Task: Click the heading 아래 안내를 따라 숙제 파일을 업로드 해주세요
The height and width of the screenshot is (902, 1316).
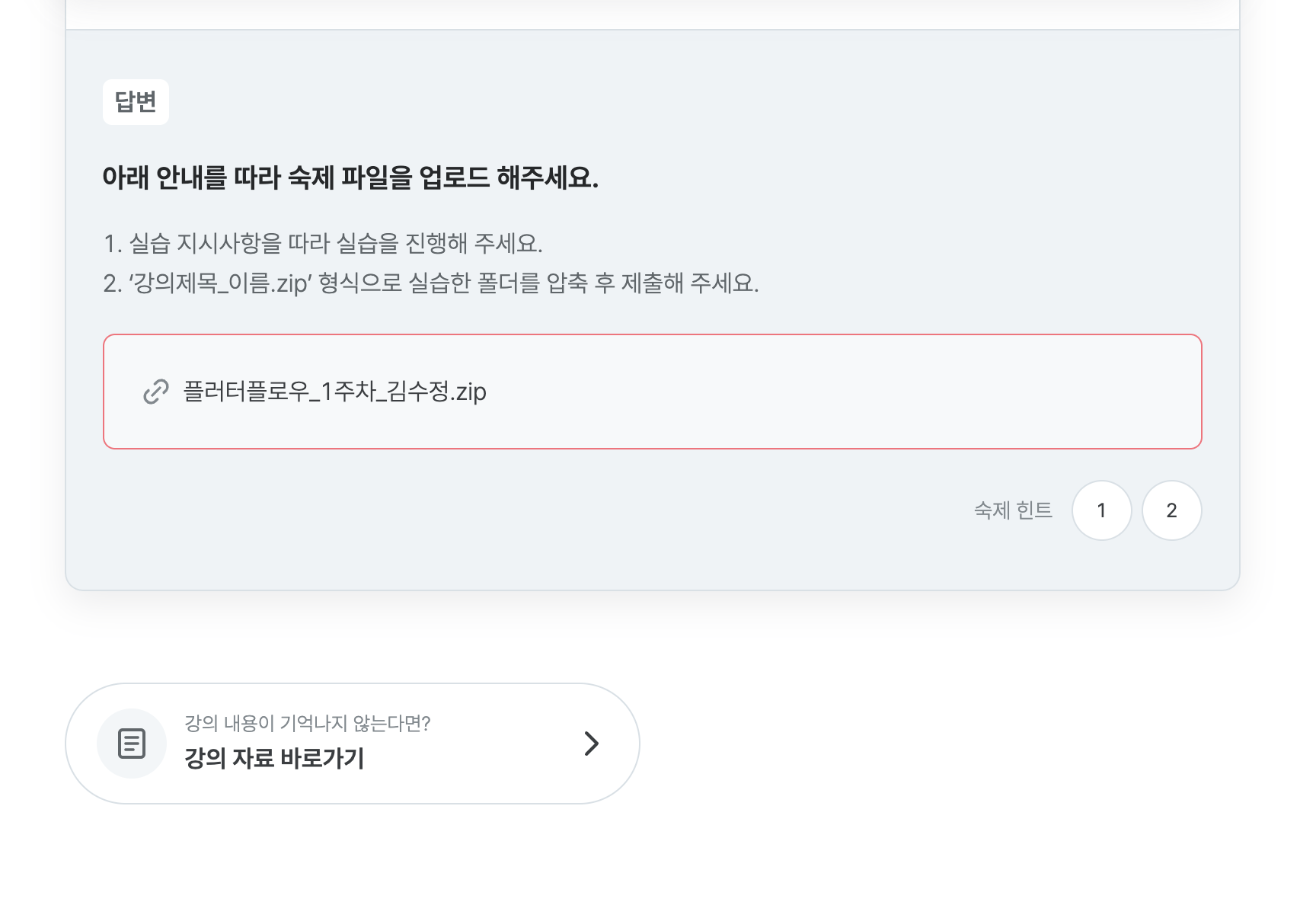Action: pos(350,178)
